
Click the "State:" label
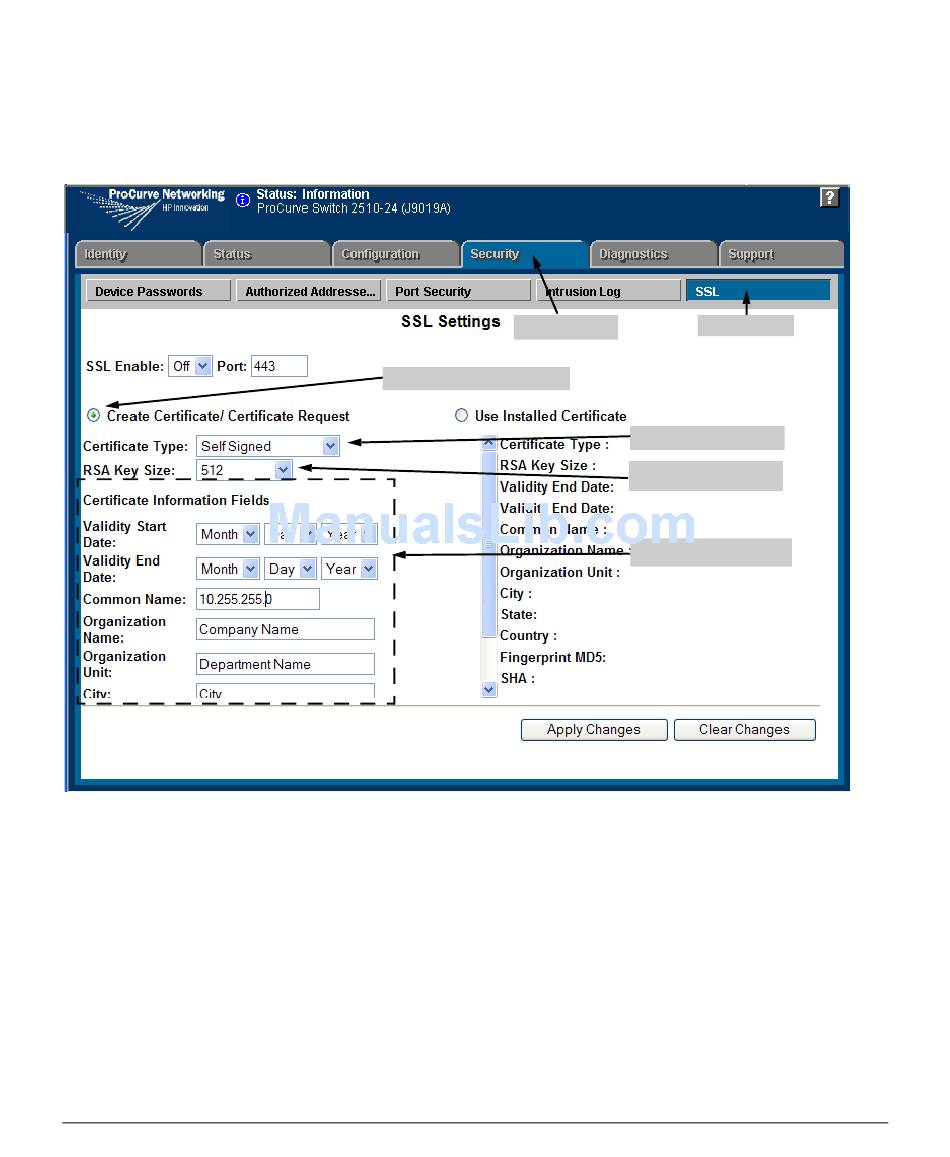click(518, 615)
